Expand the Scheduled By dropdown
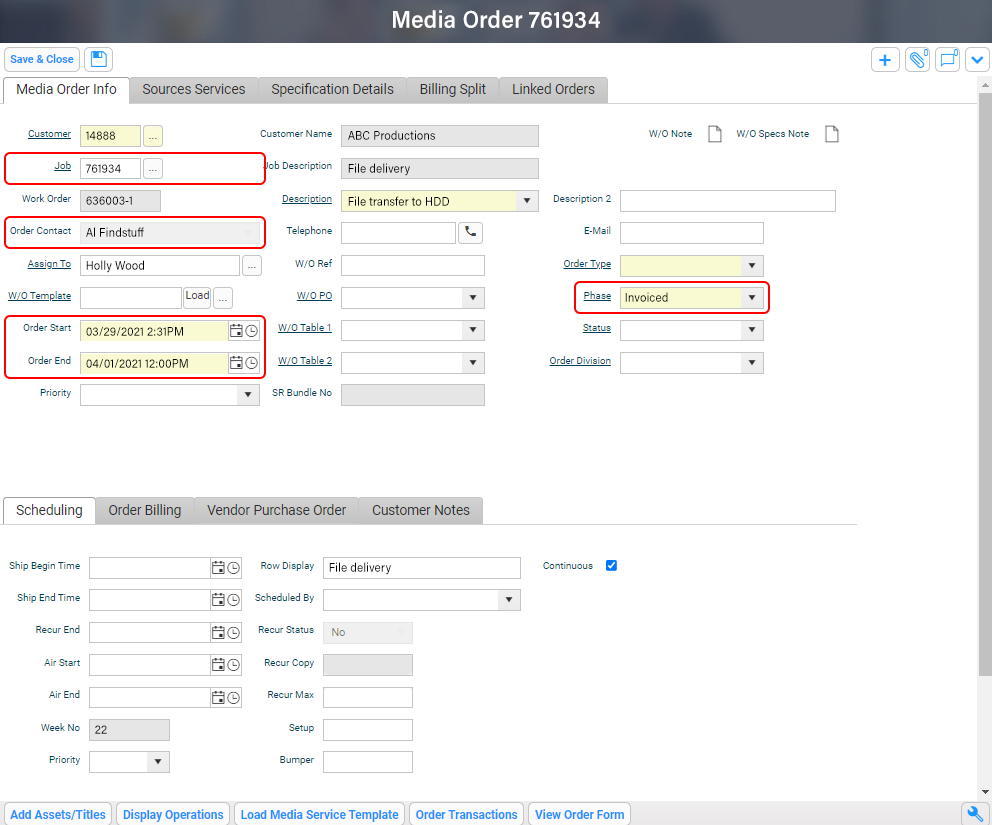The image size is (992, 825). (508, 599)
